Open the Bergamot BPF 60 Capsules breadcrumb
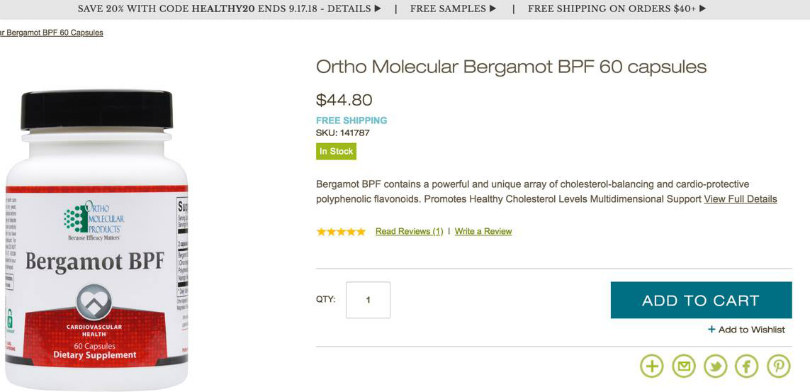The height and width of the screenshot is (392, 810). pos(52,33)
